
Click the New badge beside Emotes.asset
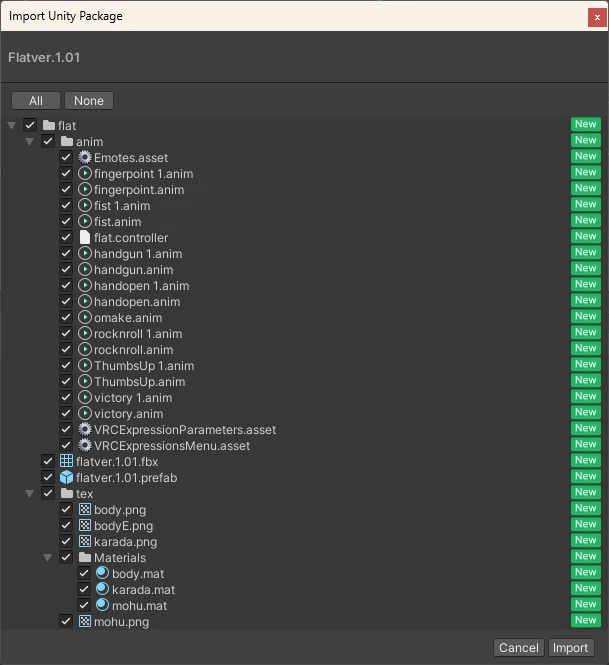click(x=586, y=156)
